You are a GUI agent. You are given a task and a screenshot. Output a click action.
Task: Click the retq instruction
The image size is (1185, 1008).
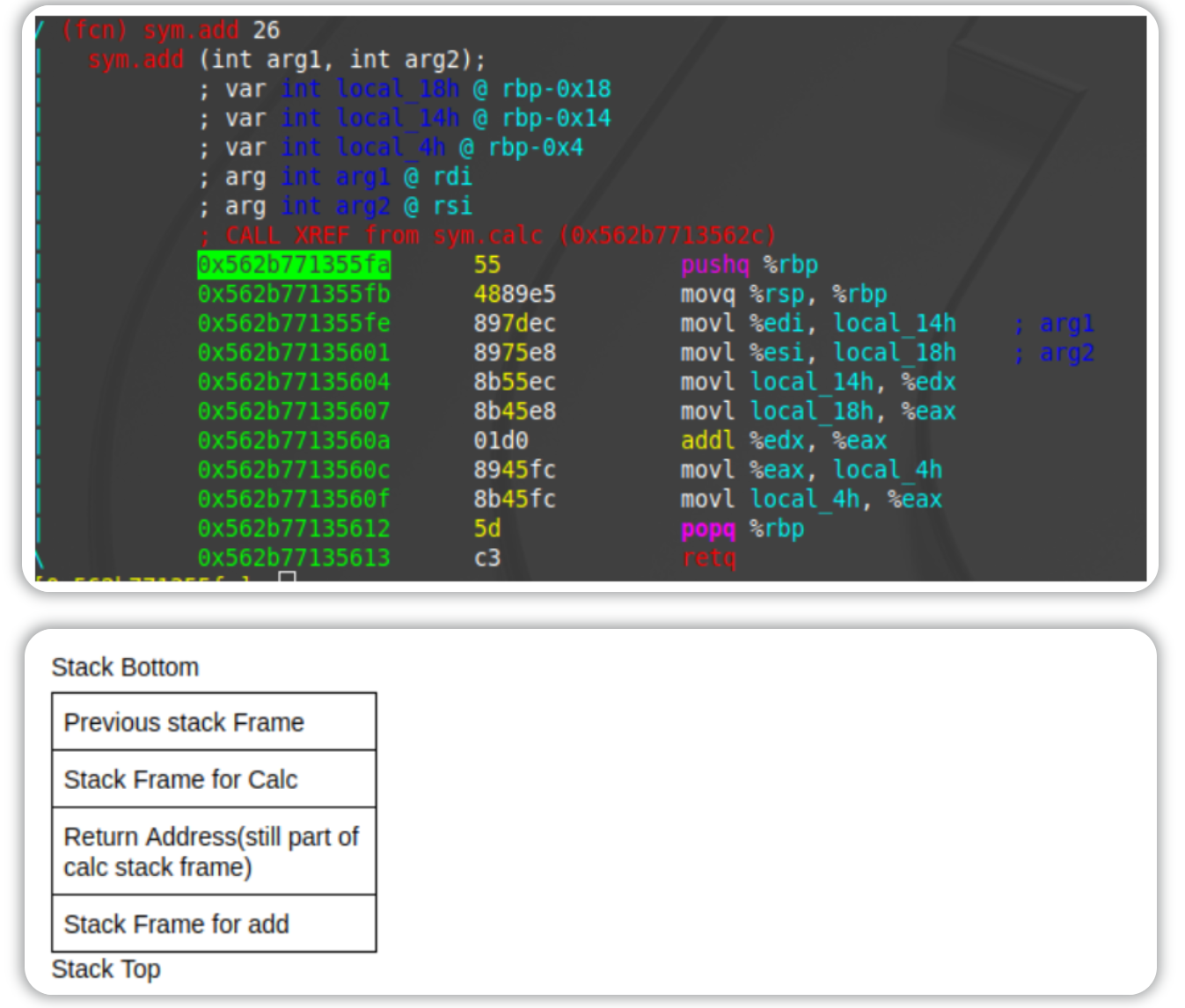coord(708,558)
